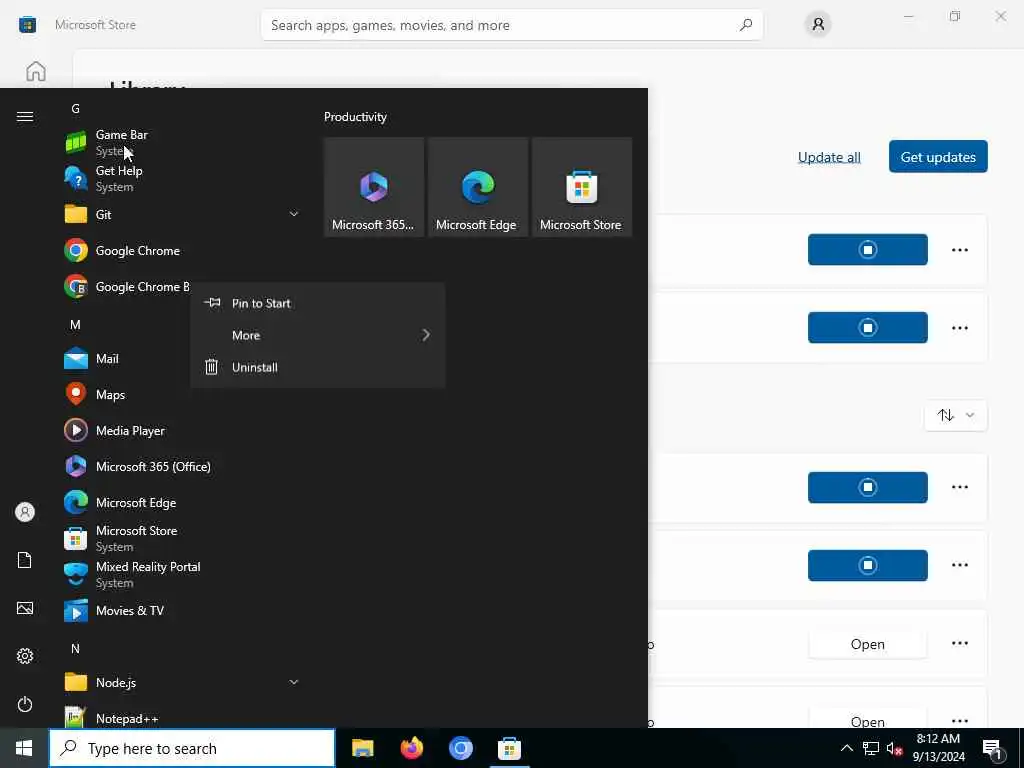The height and width of the screenshot is (768, 1024).
Task: Open more options for the third update row
Action: click(x=959, y=487)
